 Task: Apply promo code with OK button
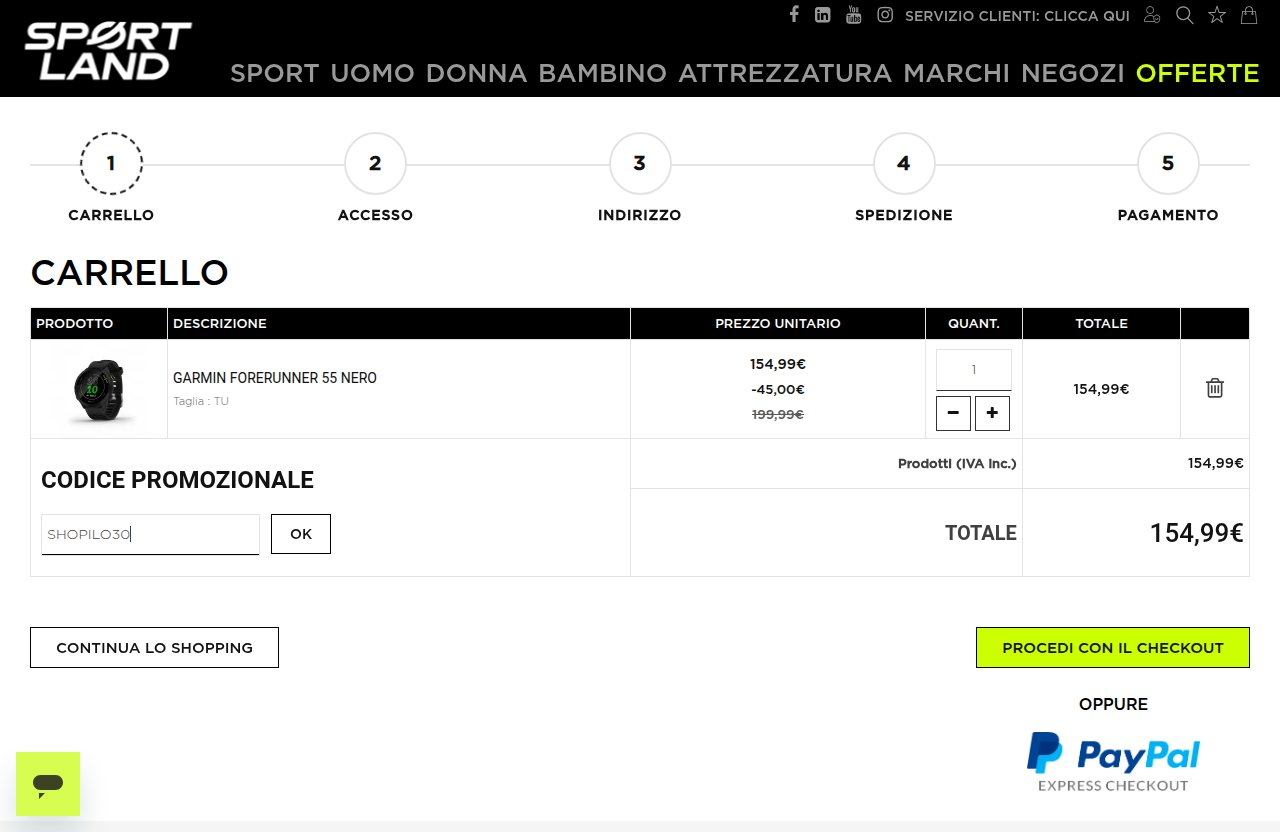(301, 534)
